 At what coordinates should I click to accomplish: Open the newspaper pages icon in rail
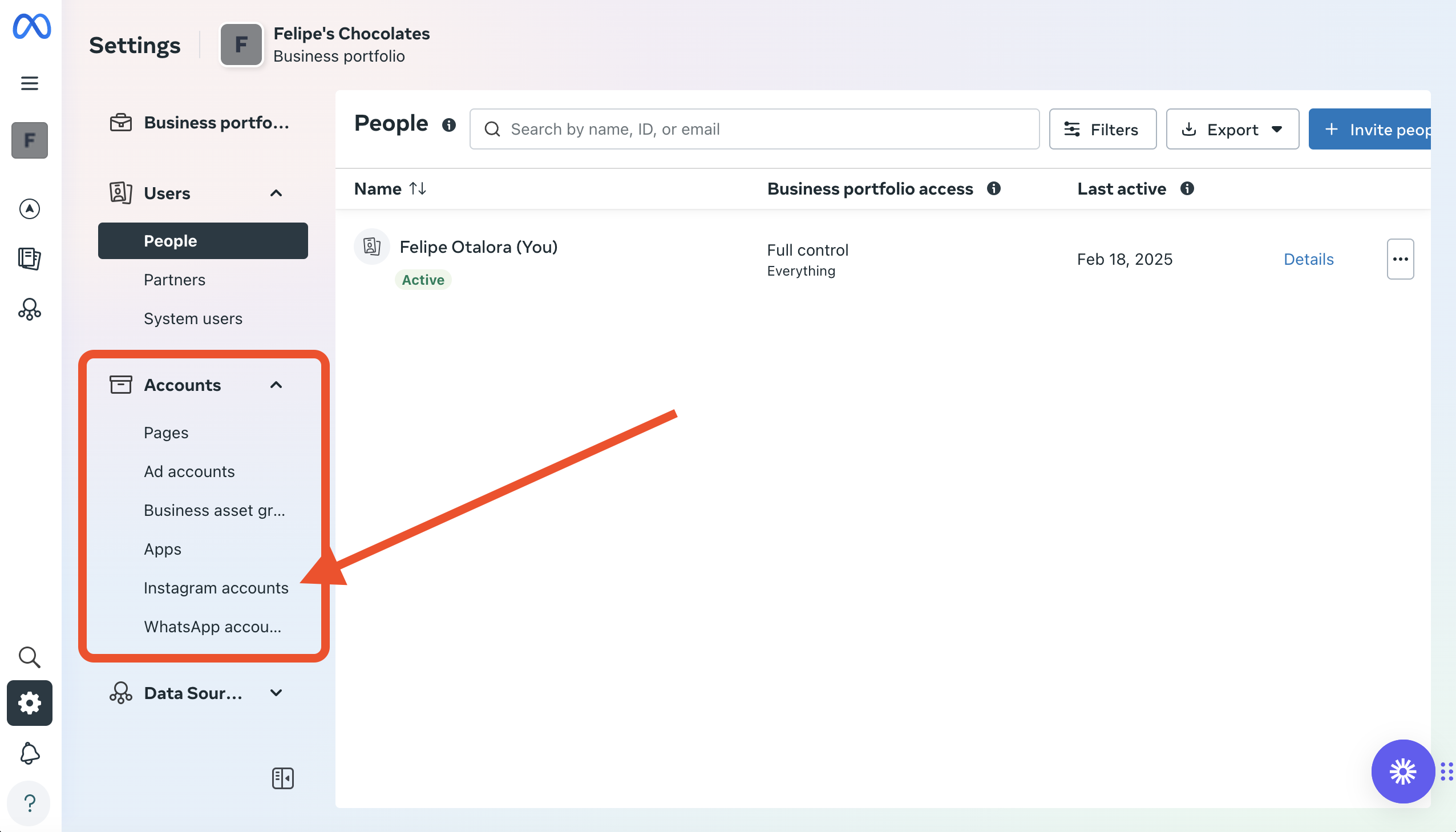click(x=30, y=259)
